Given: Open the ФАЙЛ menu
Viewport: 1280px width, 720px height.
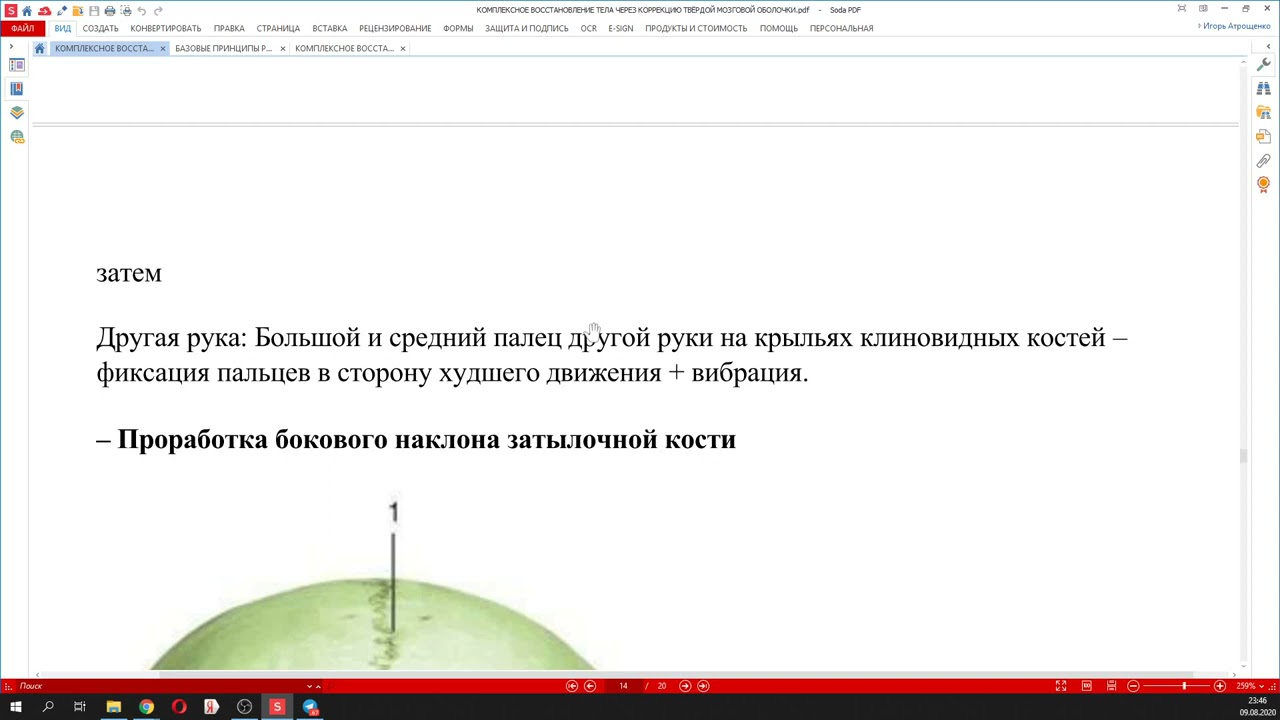Looking at the screenshot, I should pos(22,28).
